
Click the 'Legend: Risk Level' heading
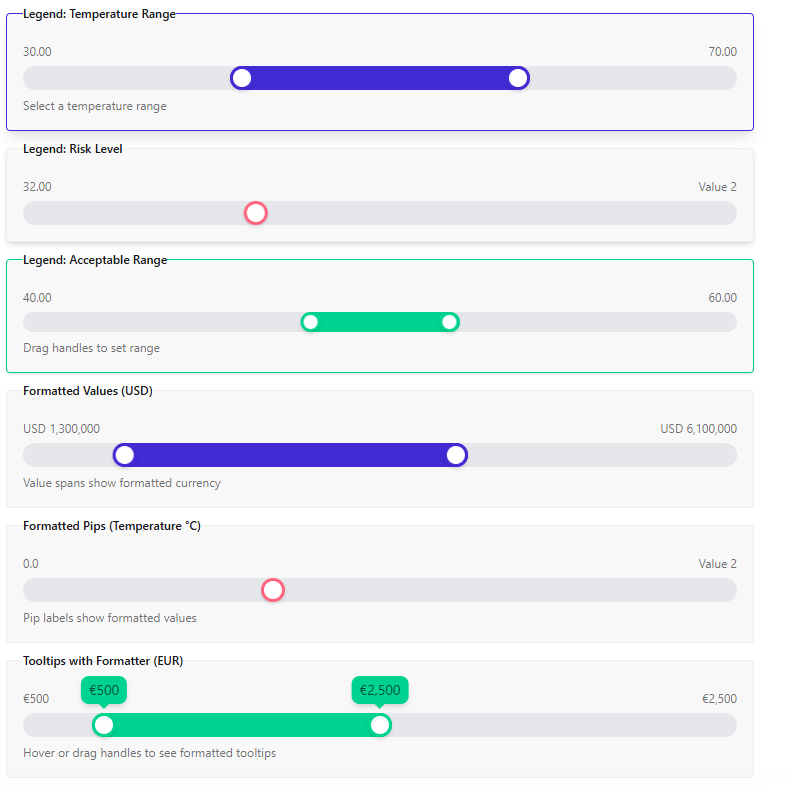(73, 149)
